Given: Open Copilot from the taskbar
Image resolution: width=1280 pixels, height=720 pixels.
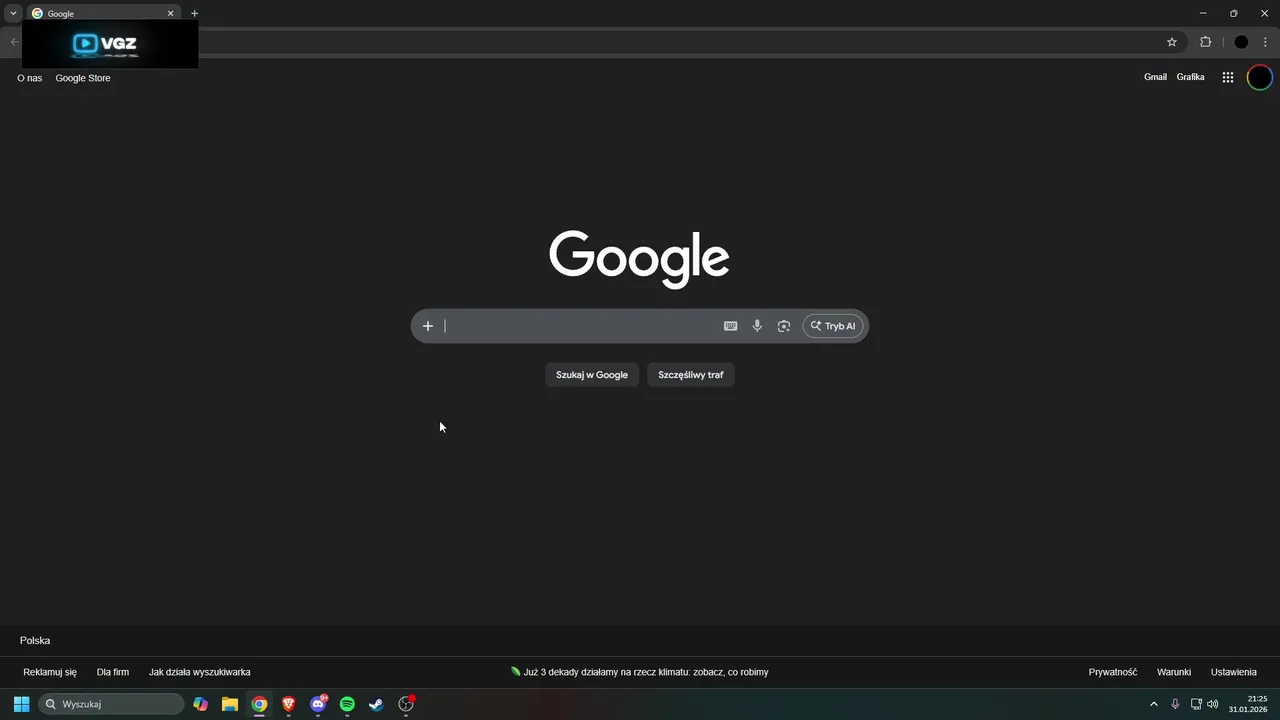Looking at the screenshot, I should (201, 704).
